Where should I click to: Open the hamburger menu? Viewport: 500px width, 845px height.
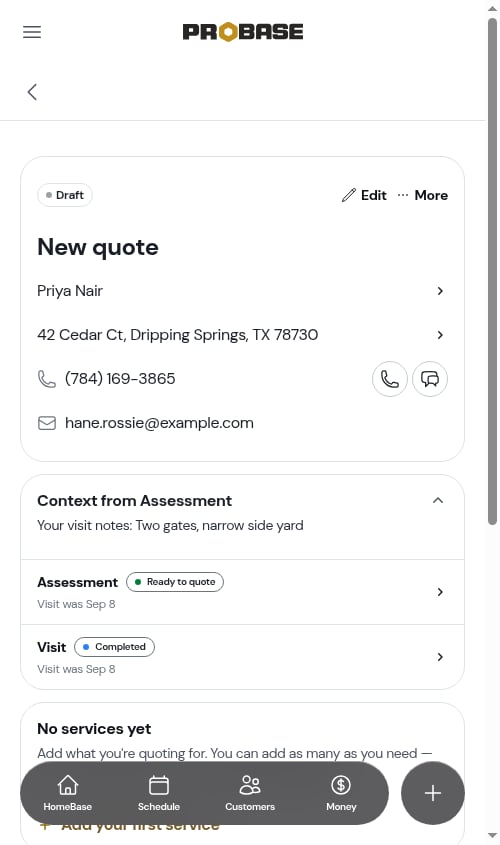pos(32,32)
